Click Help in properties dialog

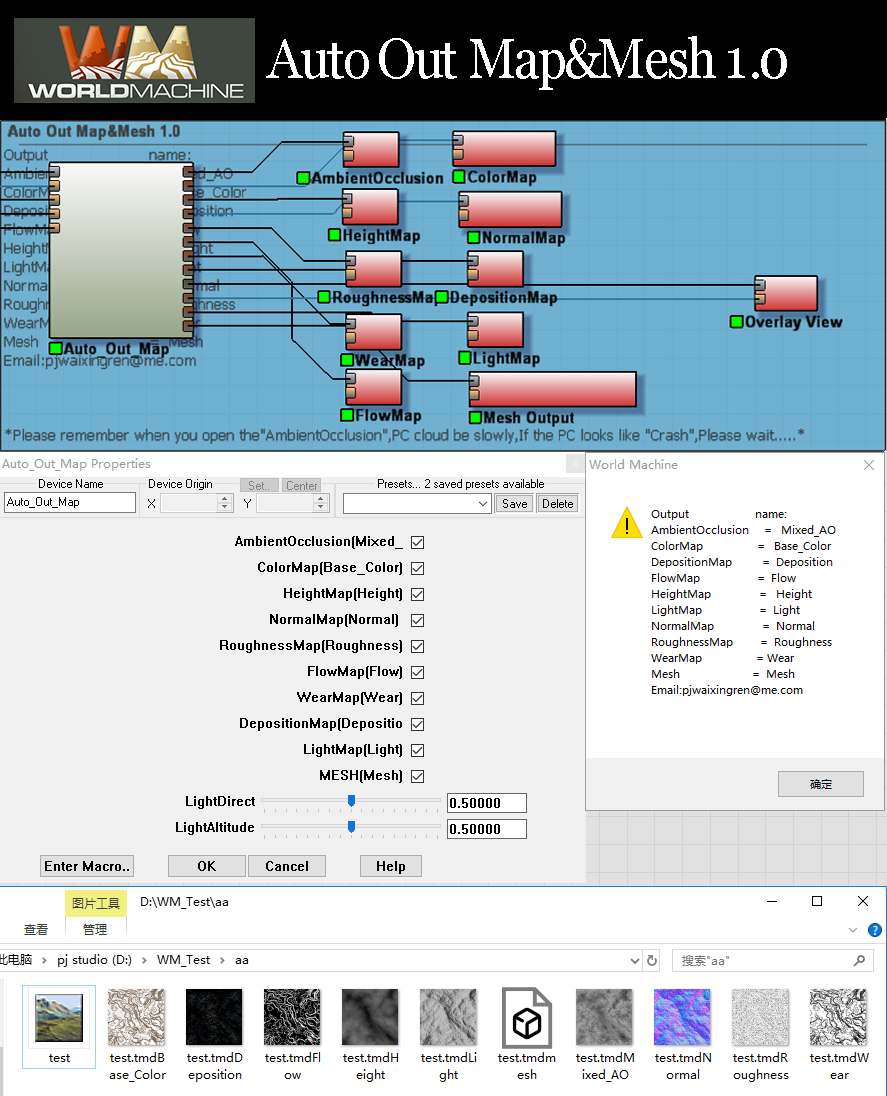click(x=391, y=866)
